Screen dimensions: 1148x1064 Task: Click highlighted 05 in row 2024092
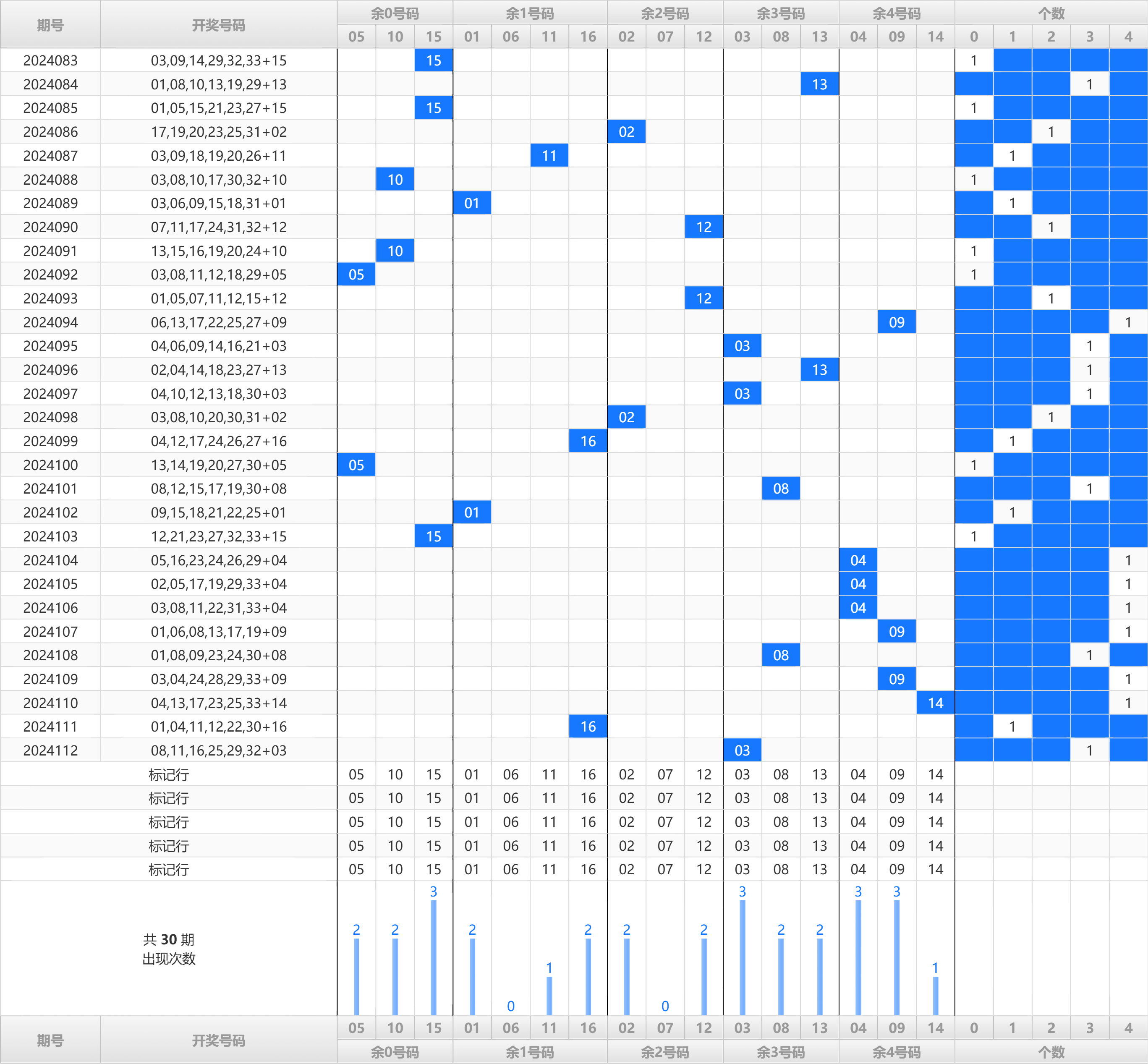(356, 274)
